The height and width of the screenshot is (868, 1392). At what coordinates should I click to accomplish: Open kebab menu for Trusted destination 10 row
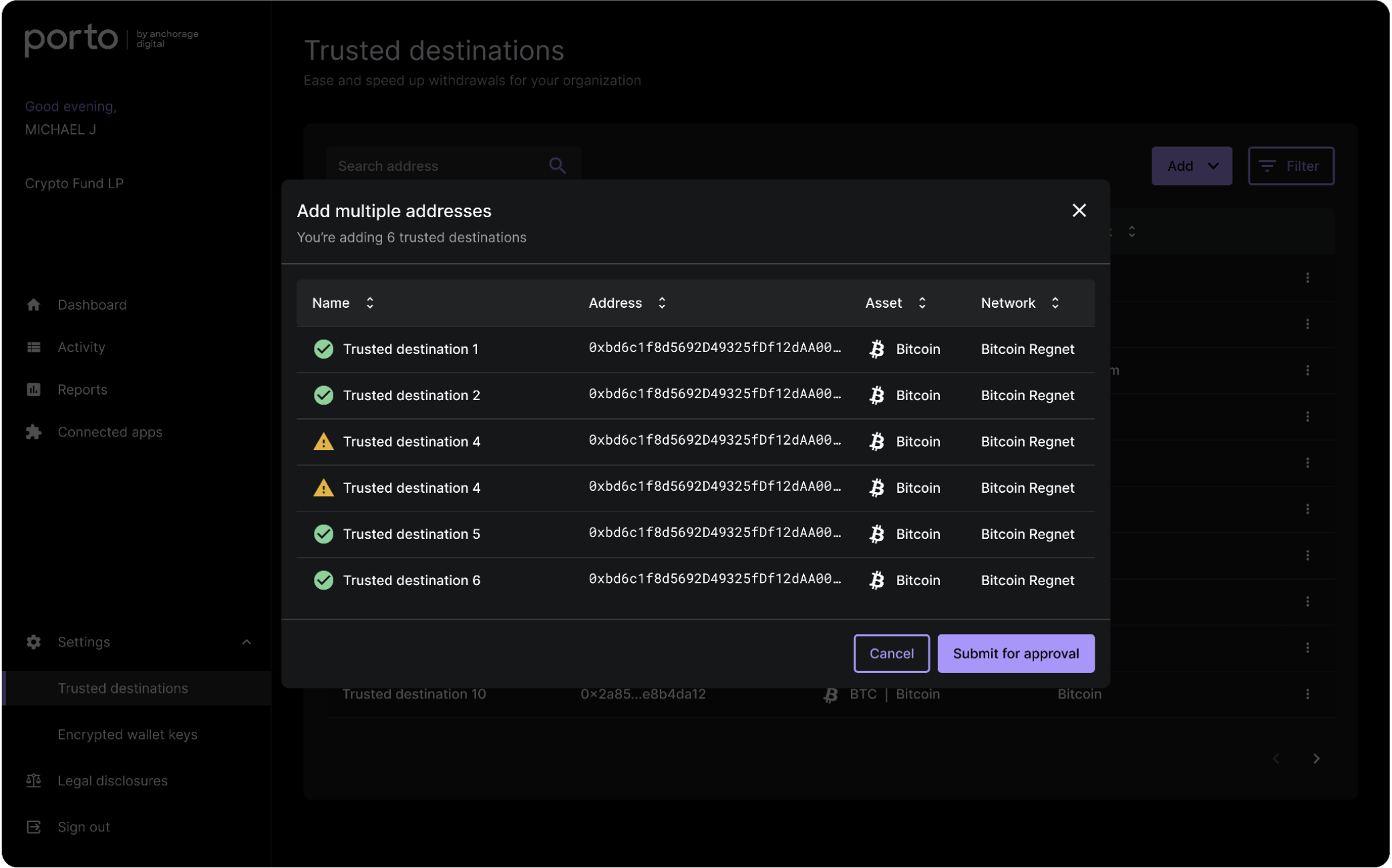(1307, 694)
